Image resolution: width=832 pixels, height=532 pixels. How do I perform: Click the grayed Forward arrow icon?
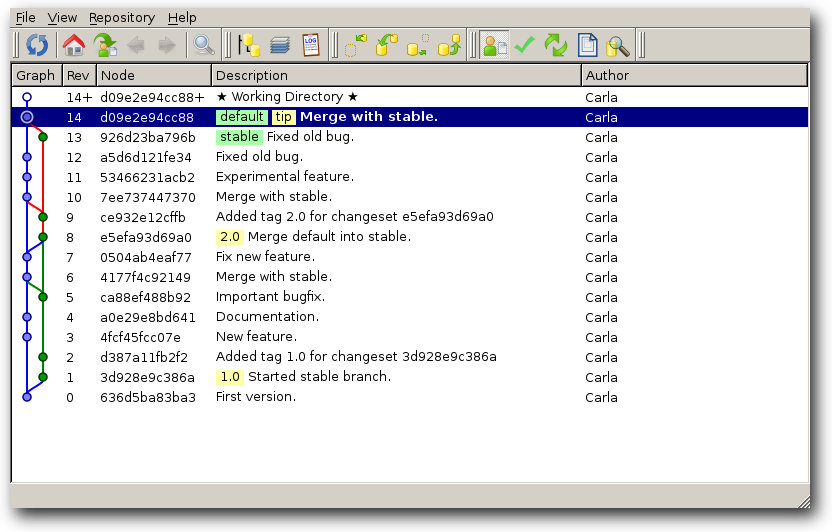point(167,46)
